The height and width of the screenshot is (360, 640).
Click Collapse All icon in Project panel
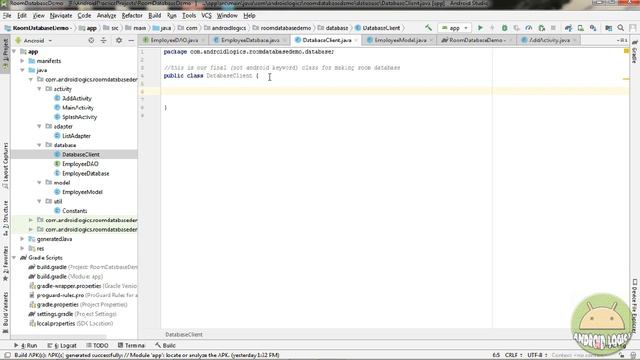(104, 40)
